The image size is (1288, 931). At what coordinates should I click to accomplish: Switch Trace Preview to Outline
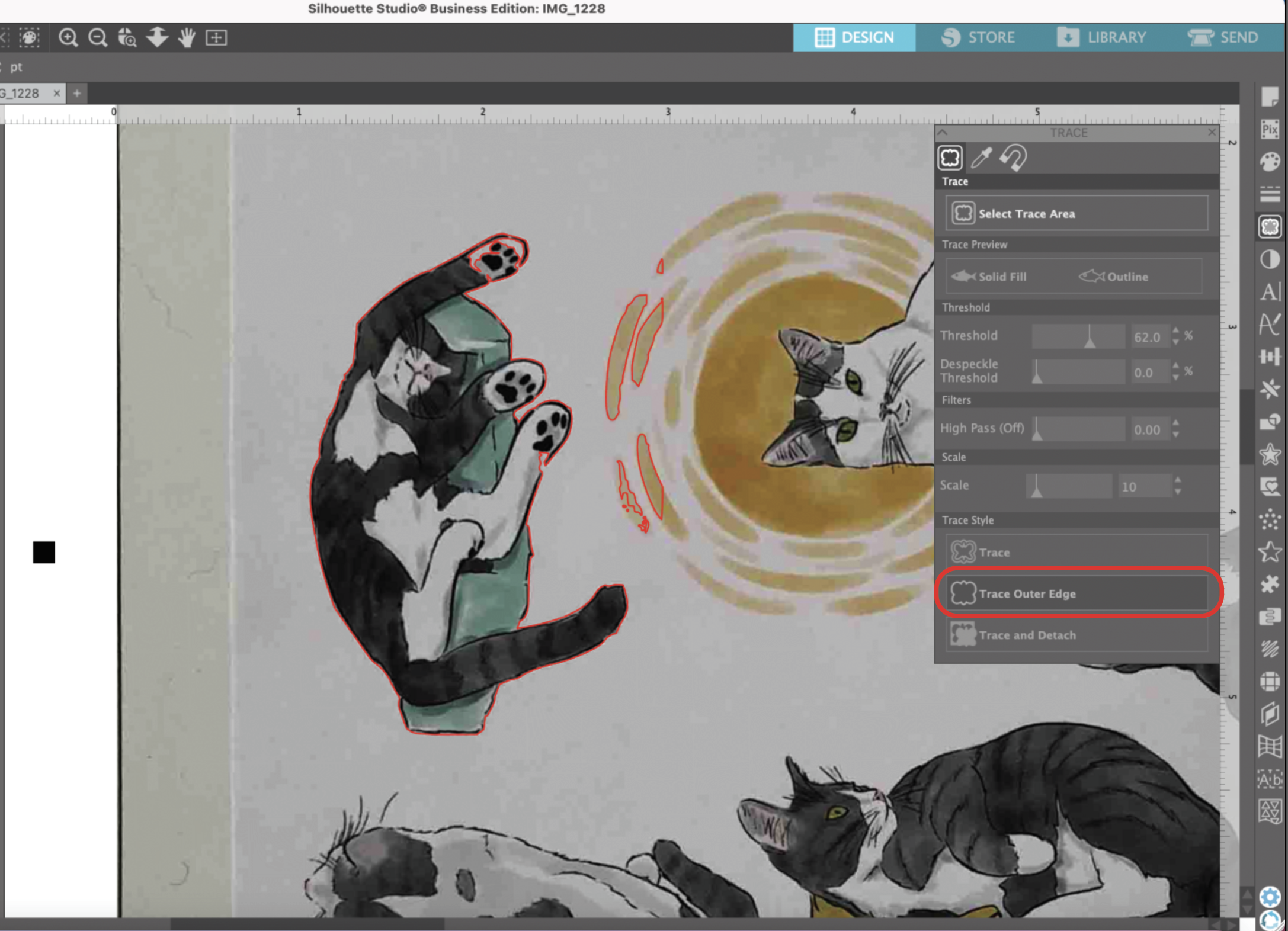click(x=1114, y=277)
